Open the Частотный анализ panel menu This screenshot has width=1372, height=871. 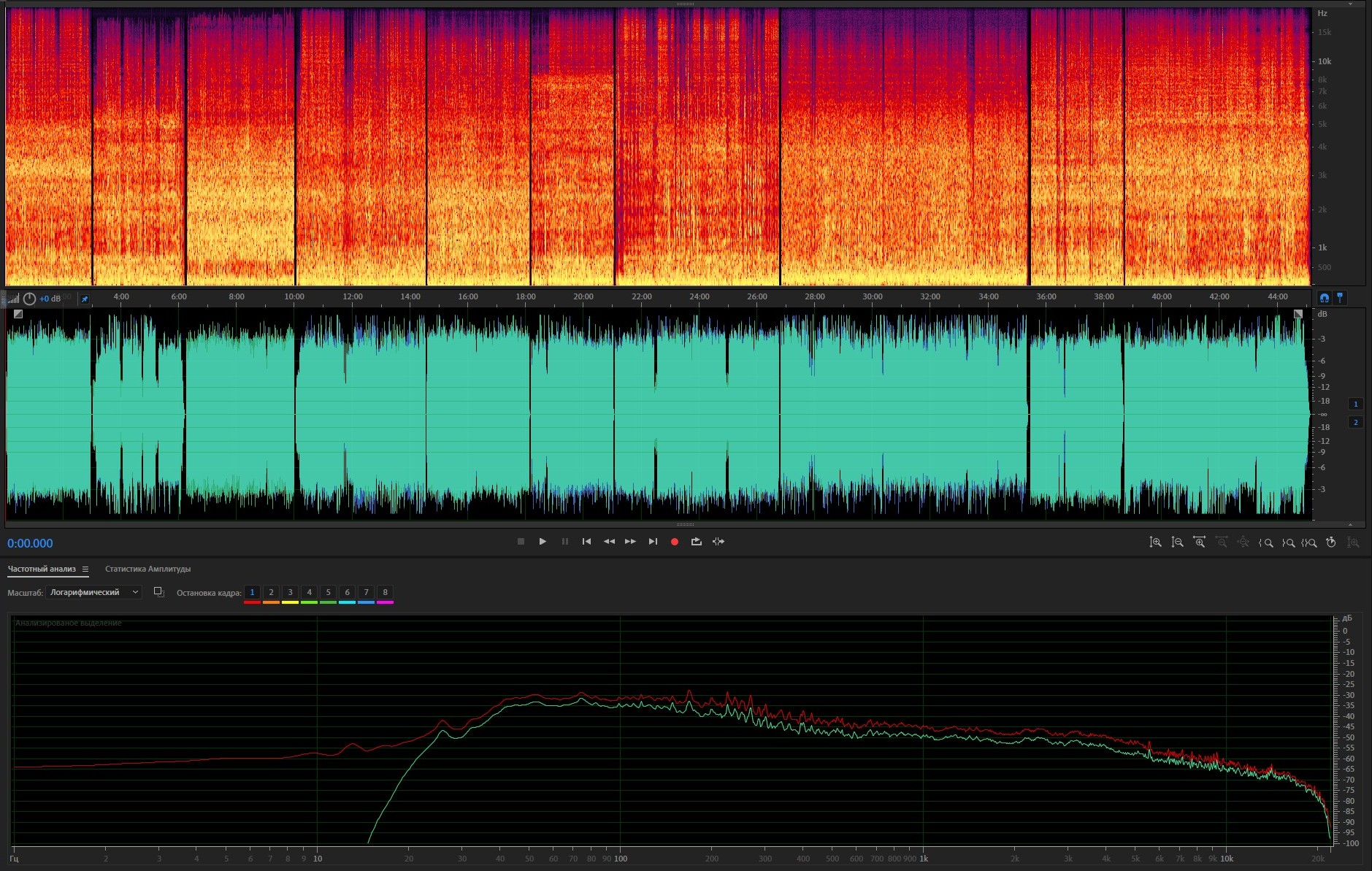(85, 569)
